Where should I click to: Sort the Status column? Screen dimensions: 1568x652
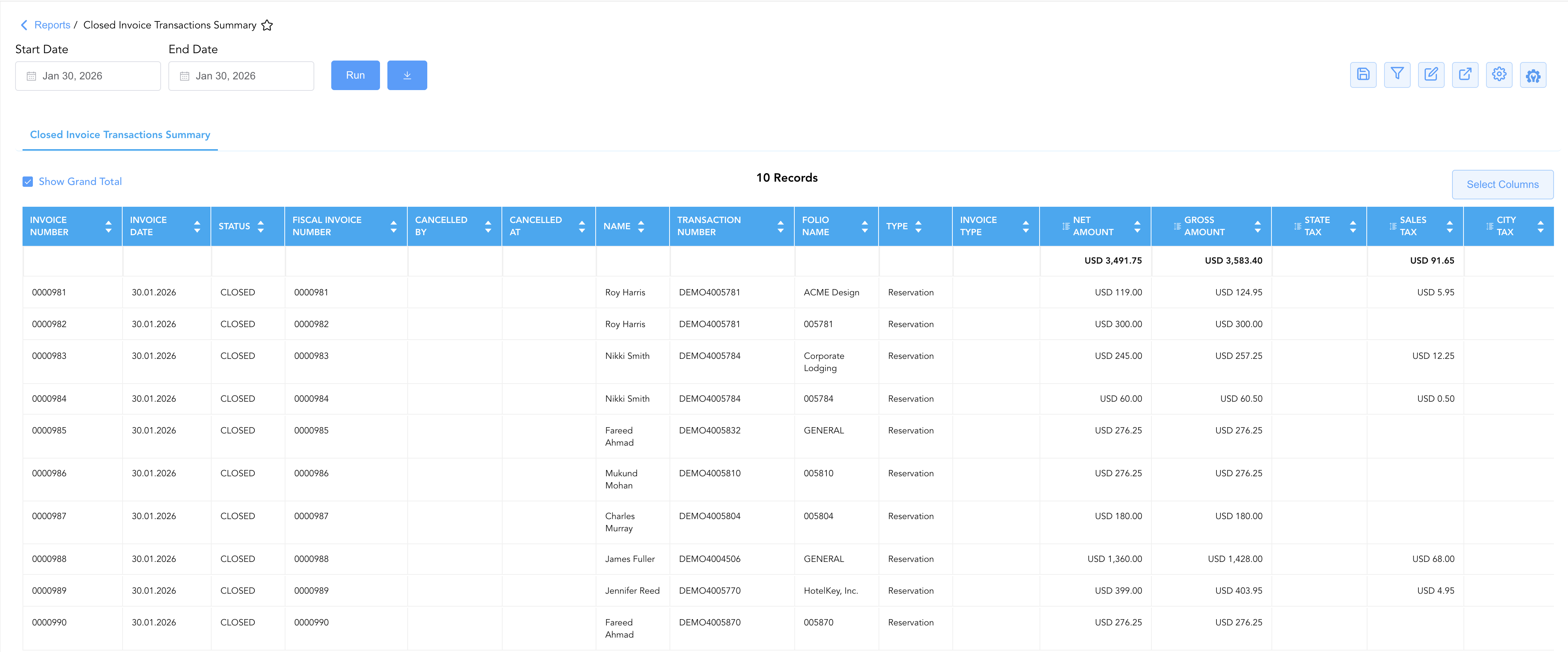coord(260,226)
